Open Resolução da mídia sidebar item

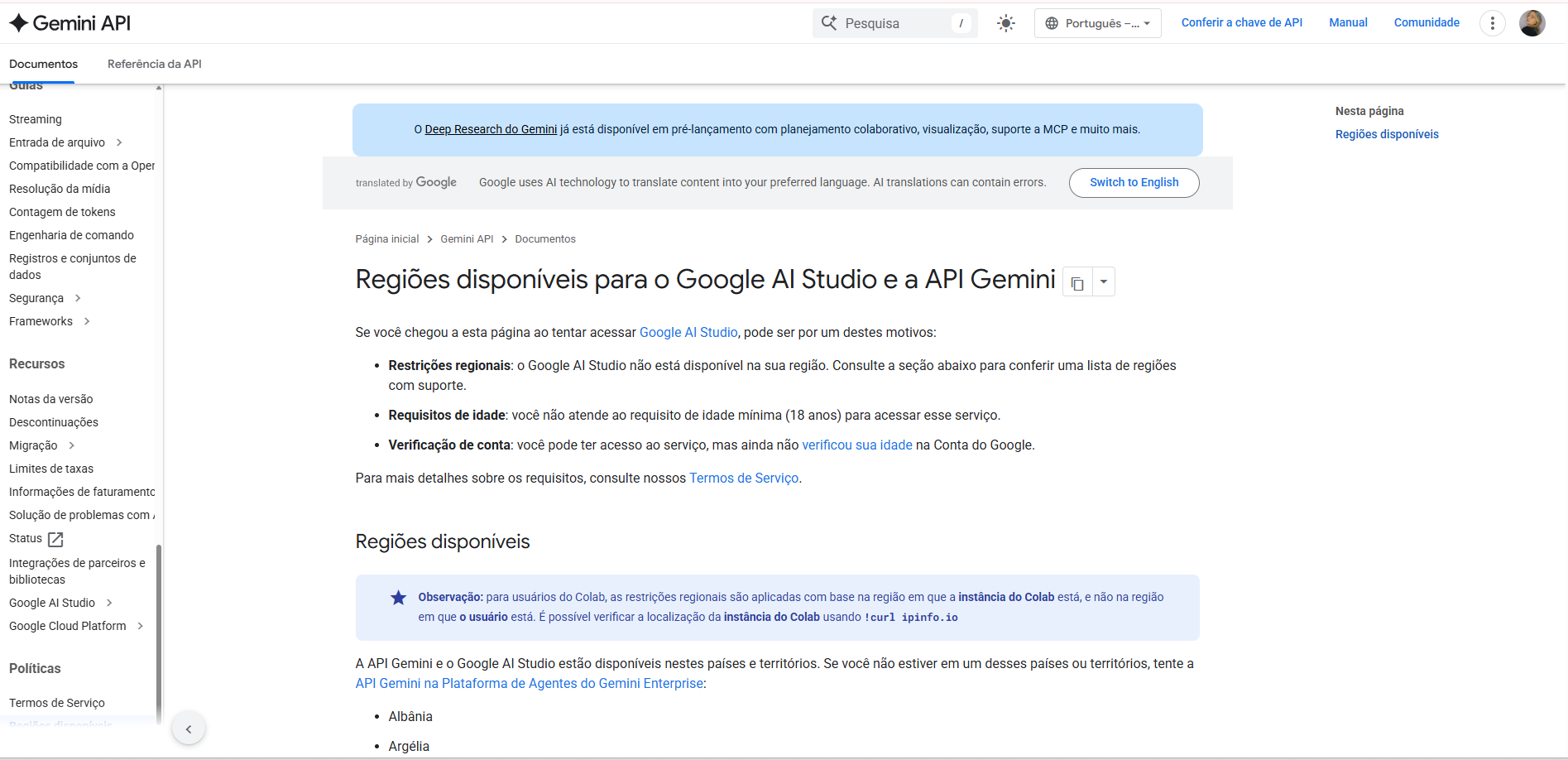point(60,189)
